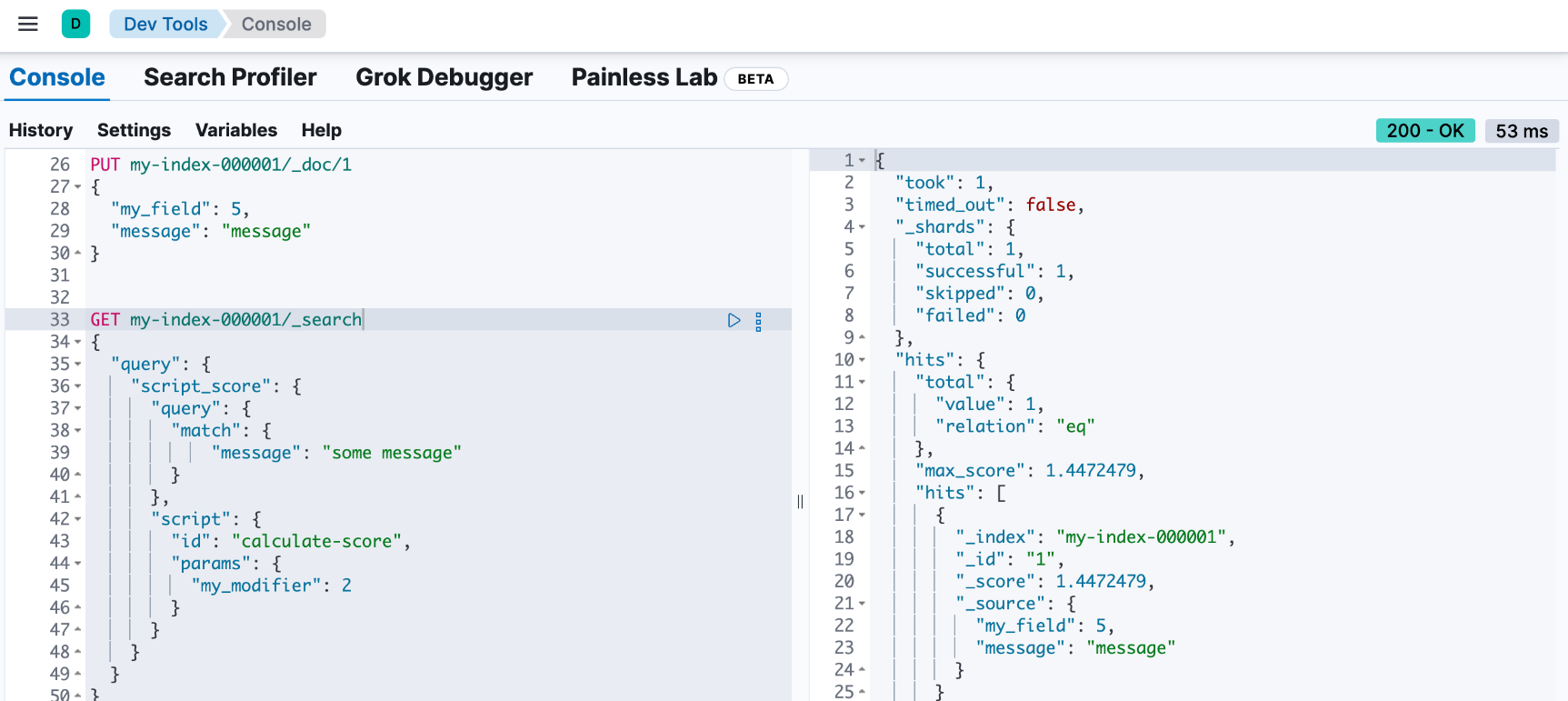
Task: Click the Dev Tools breadcrumb
Action: pyautogui.click(x=165, y=25)
